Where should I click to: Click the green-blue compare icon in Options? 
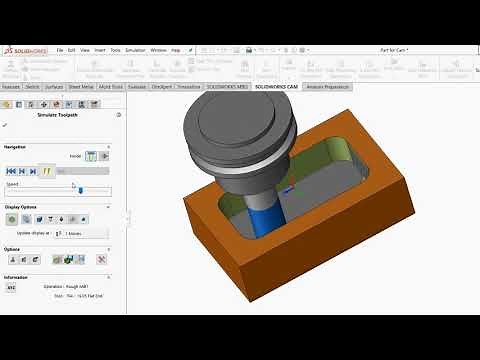pyautogui.click(x=69, y=259)
